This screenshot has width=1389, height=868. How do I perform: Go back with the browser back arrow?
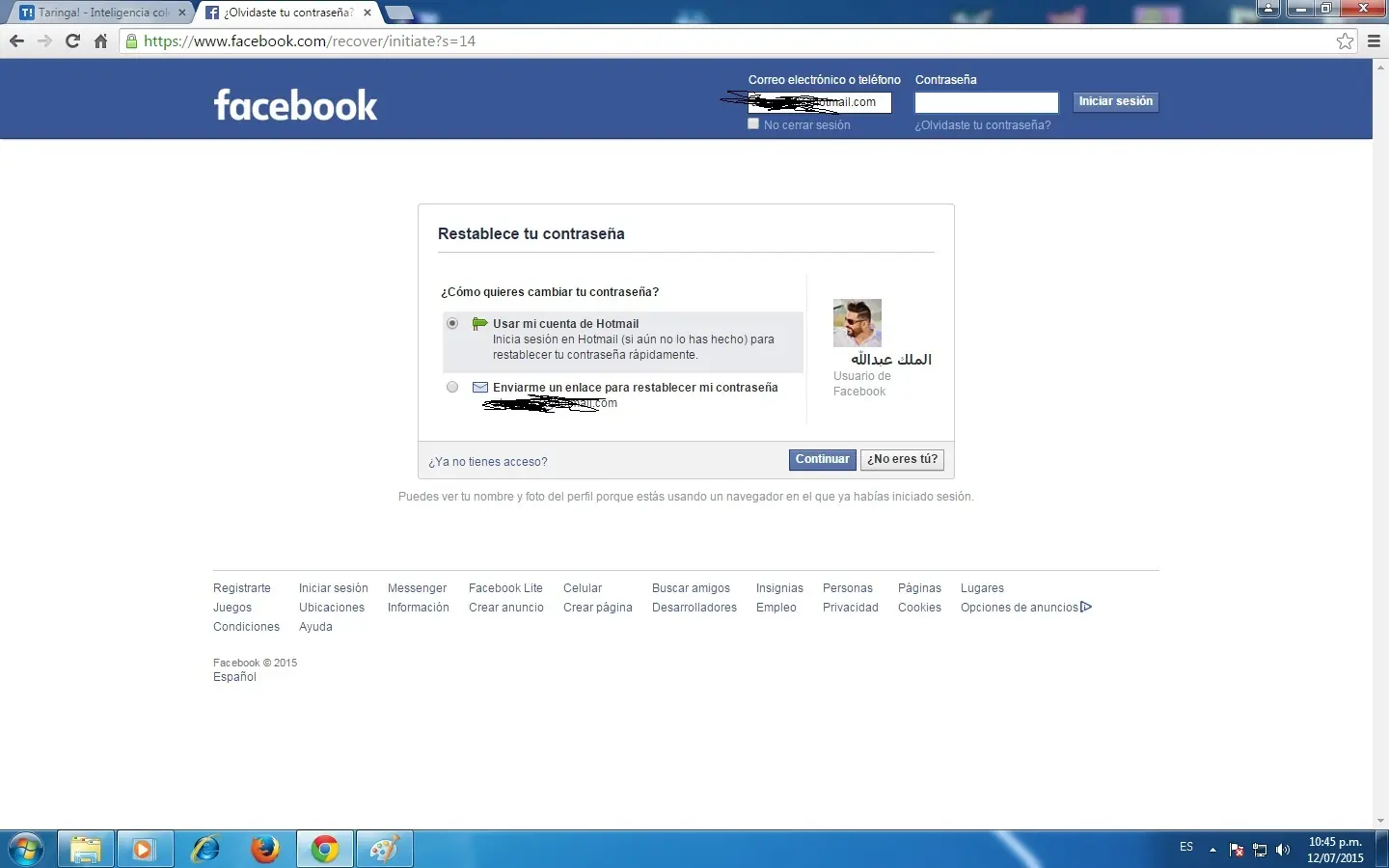coord(16,41)
